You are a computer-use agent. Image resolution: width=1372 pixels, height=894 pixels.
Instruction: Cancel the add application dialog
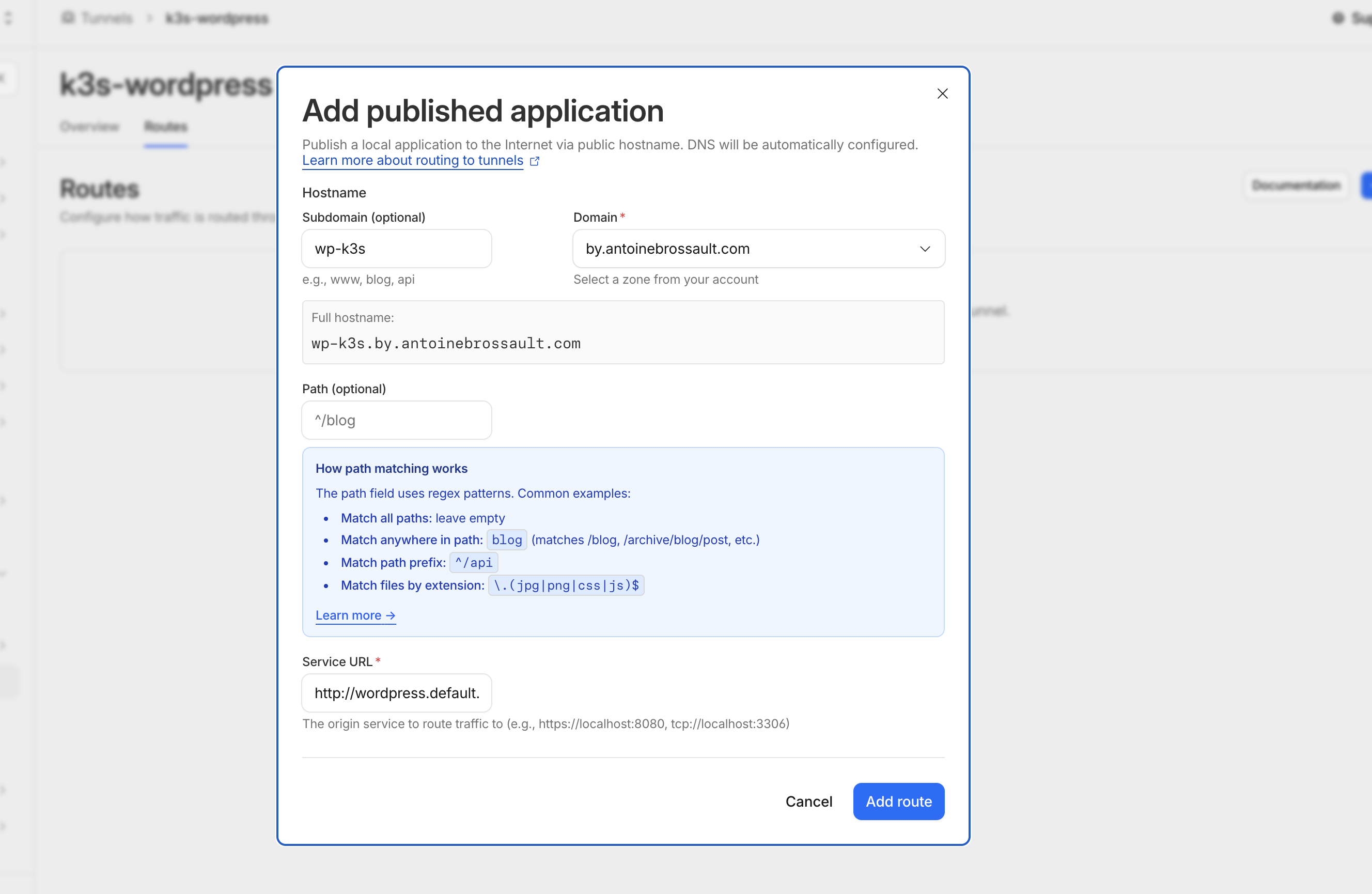click(808, 801)
